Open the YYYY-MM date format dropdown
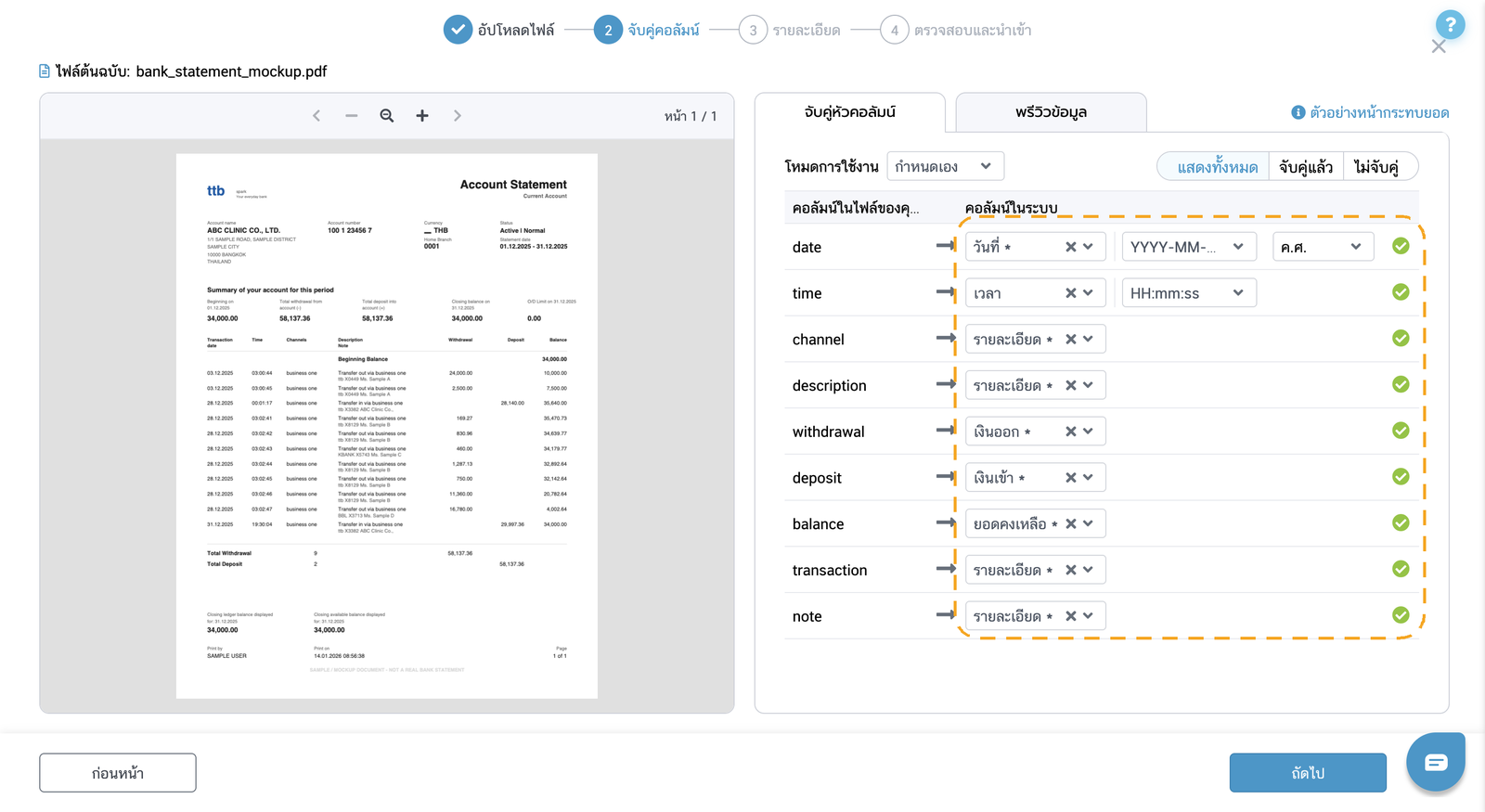 coord(1189,247)
